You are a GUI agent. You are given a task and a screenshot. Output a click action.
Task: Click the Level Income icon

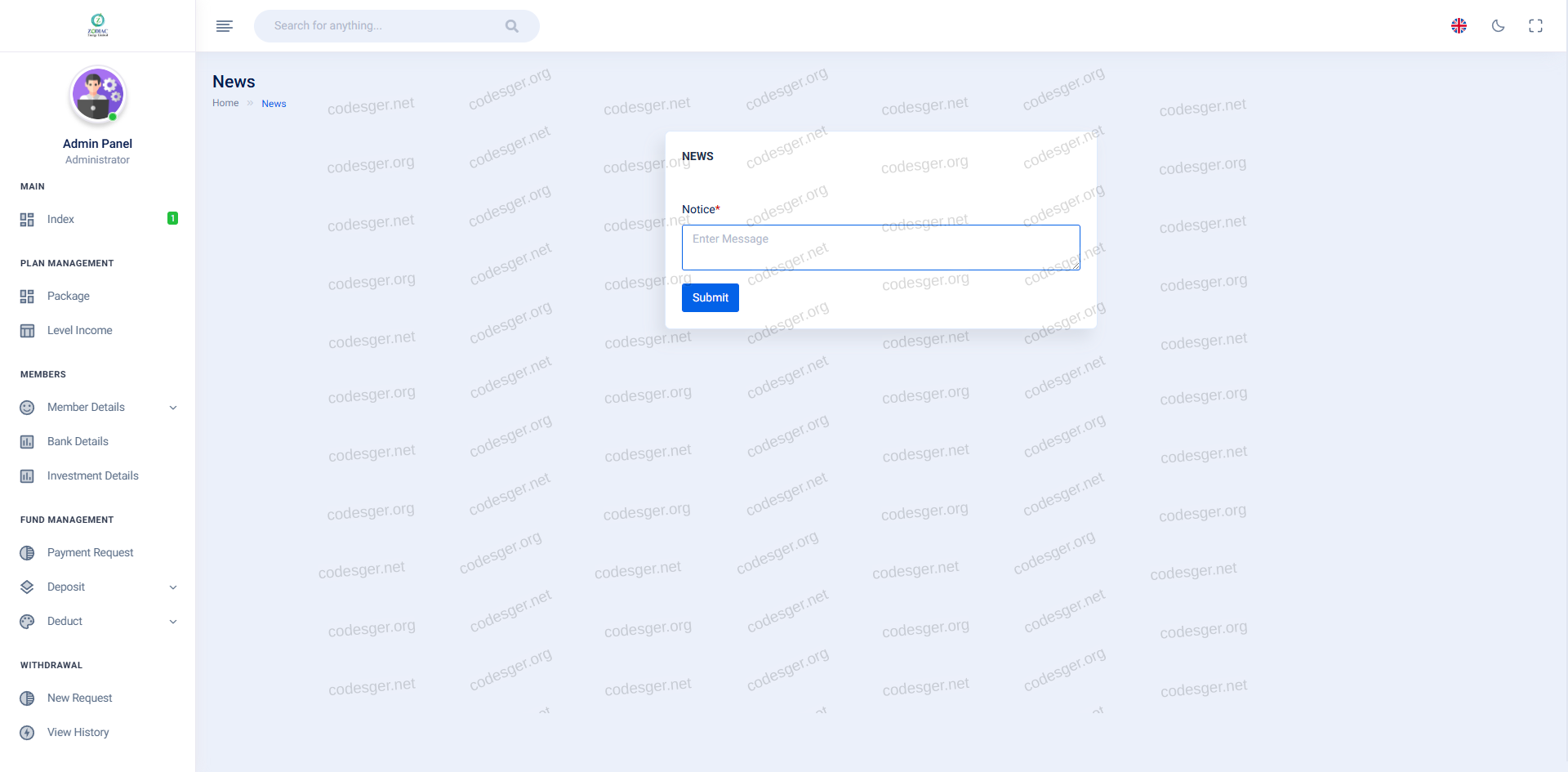tap(27, 331)
